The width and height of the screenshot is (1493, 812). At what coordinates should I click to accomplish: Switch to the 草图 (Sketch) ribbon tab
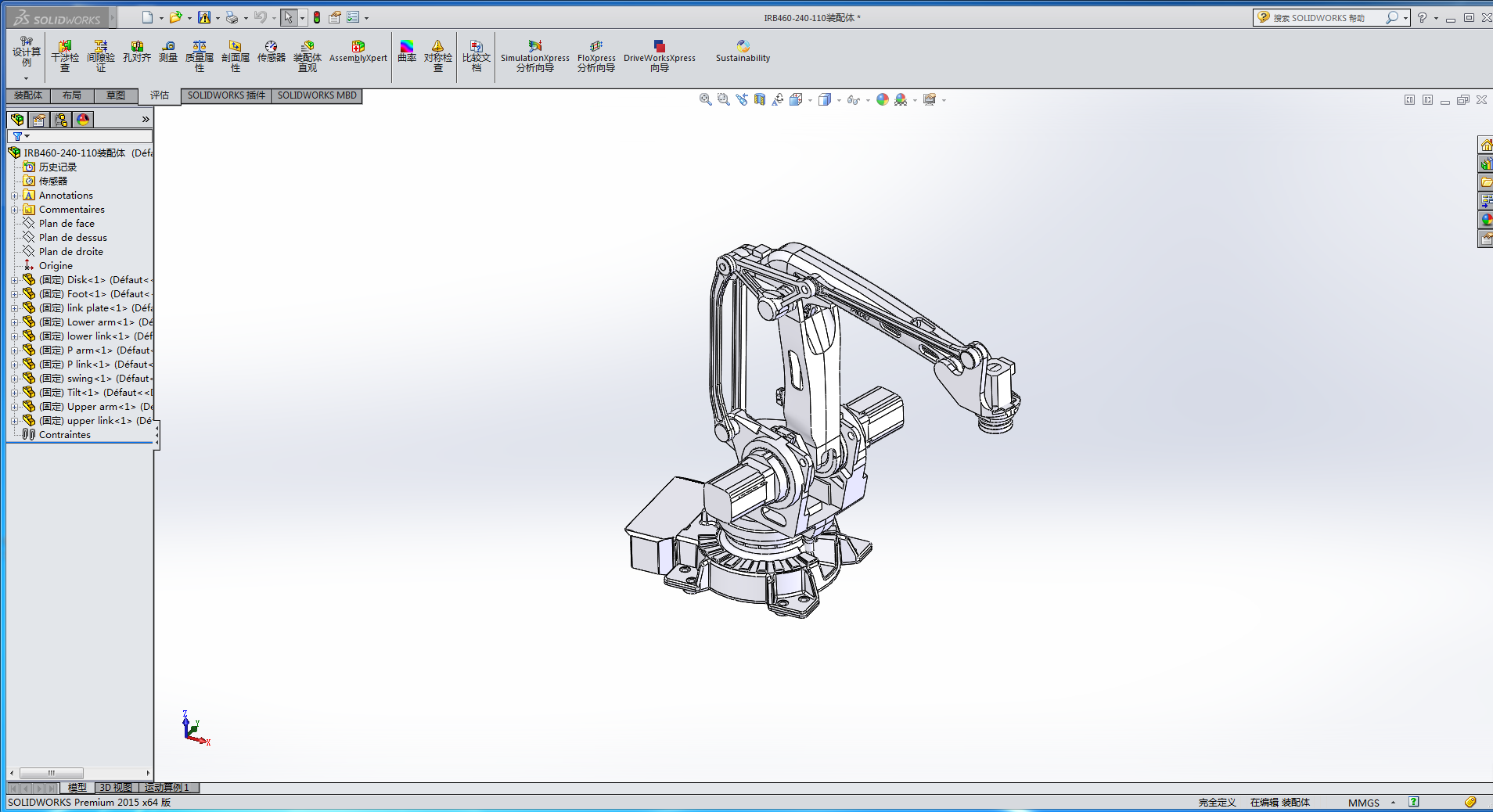point(115,95)
